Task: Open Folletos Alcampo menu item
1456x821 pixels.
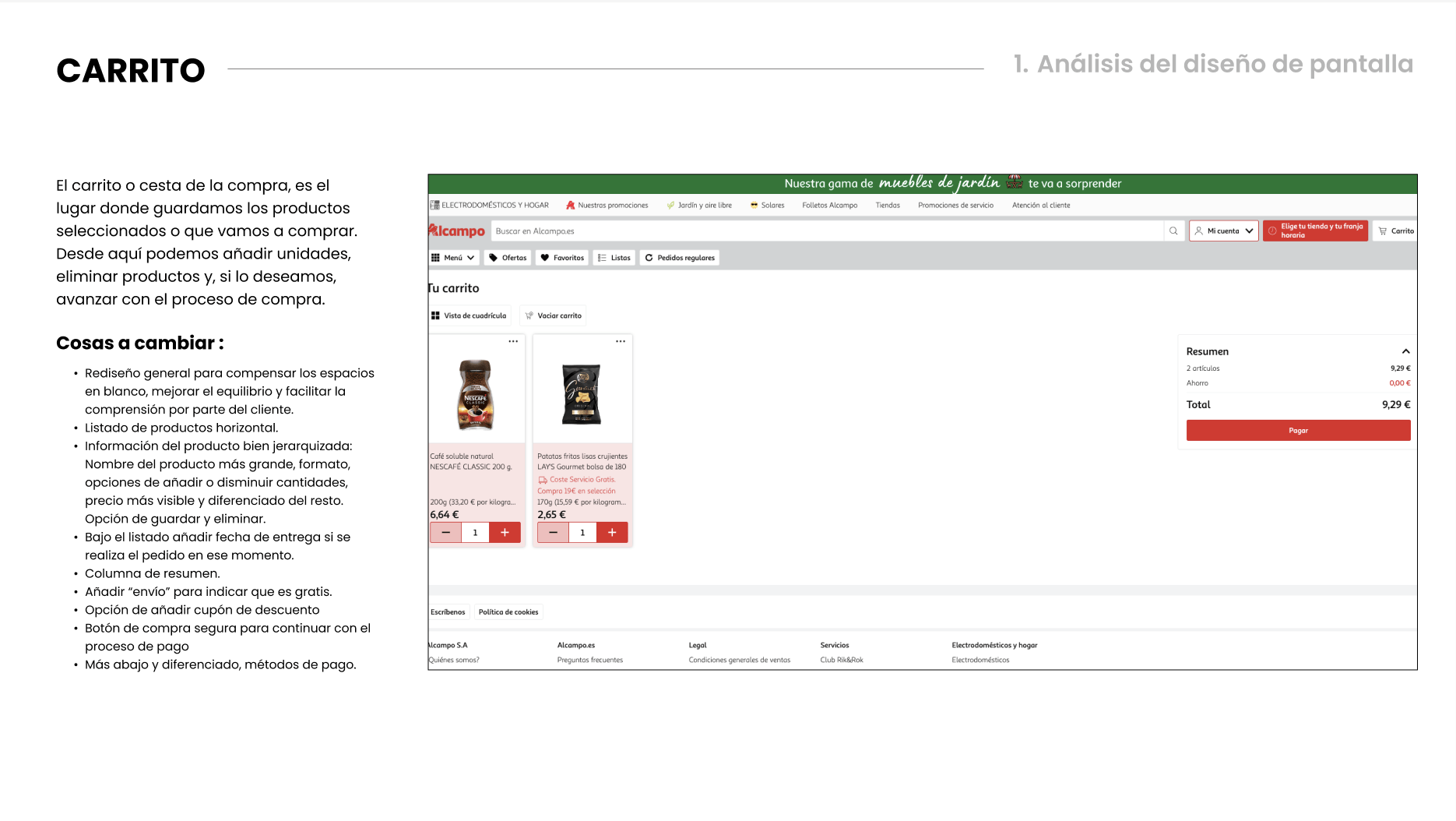Action: tap(829, 206)
